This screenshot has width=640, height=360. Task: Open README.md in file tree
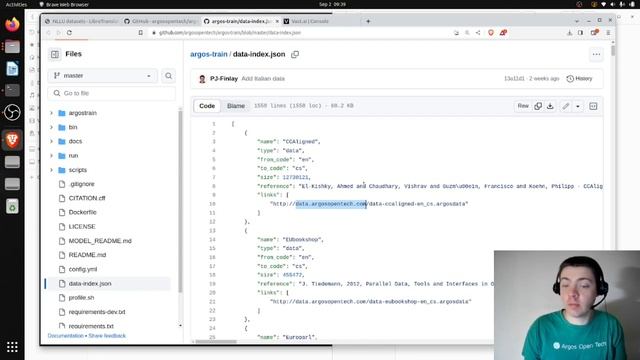click(87, 255)
